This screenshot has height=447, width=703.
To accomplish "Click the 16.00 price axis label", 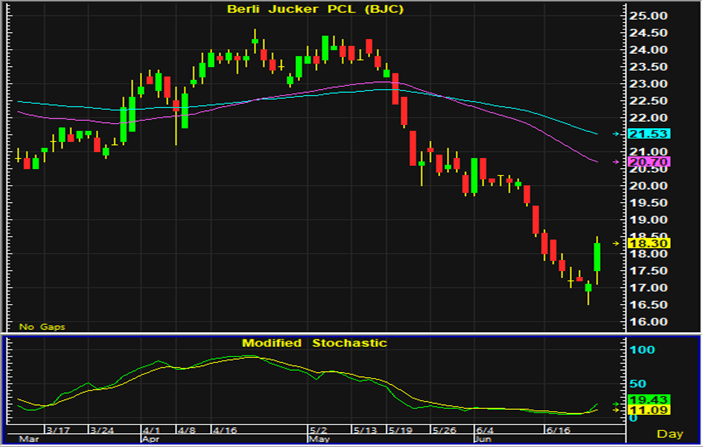I will [x=648, y=322].
